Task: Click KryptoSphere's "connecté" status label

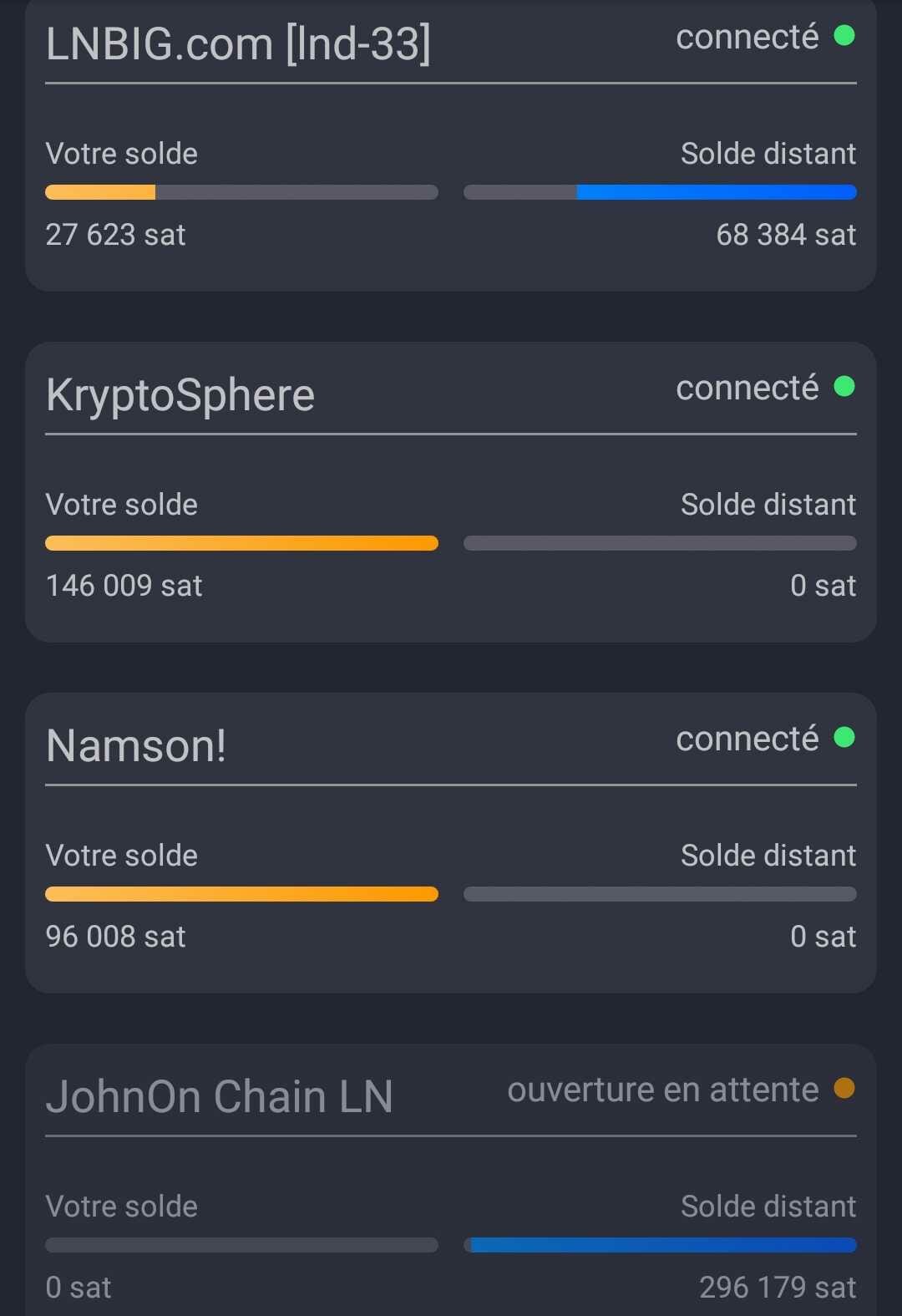Action: (x=747, y=388)
